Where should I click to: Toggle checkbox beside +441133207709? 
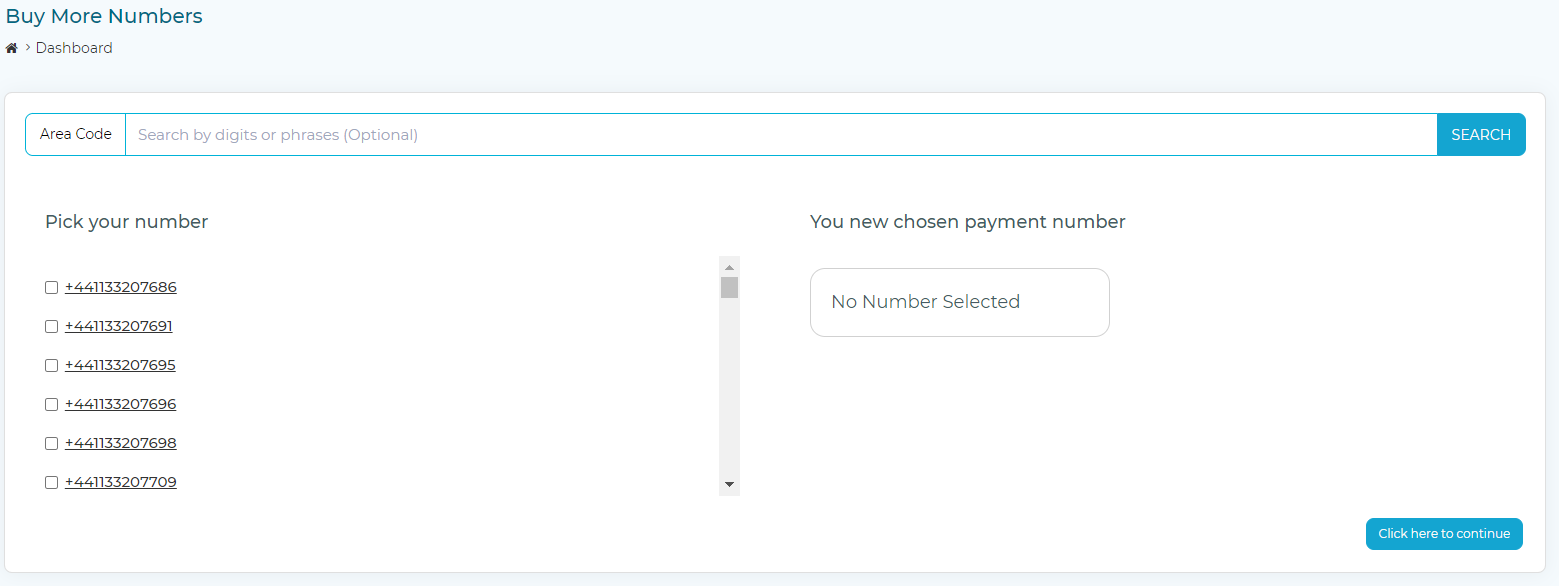point(52,483)
